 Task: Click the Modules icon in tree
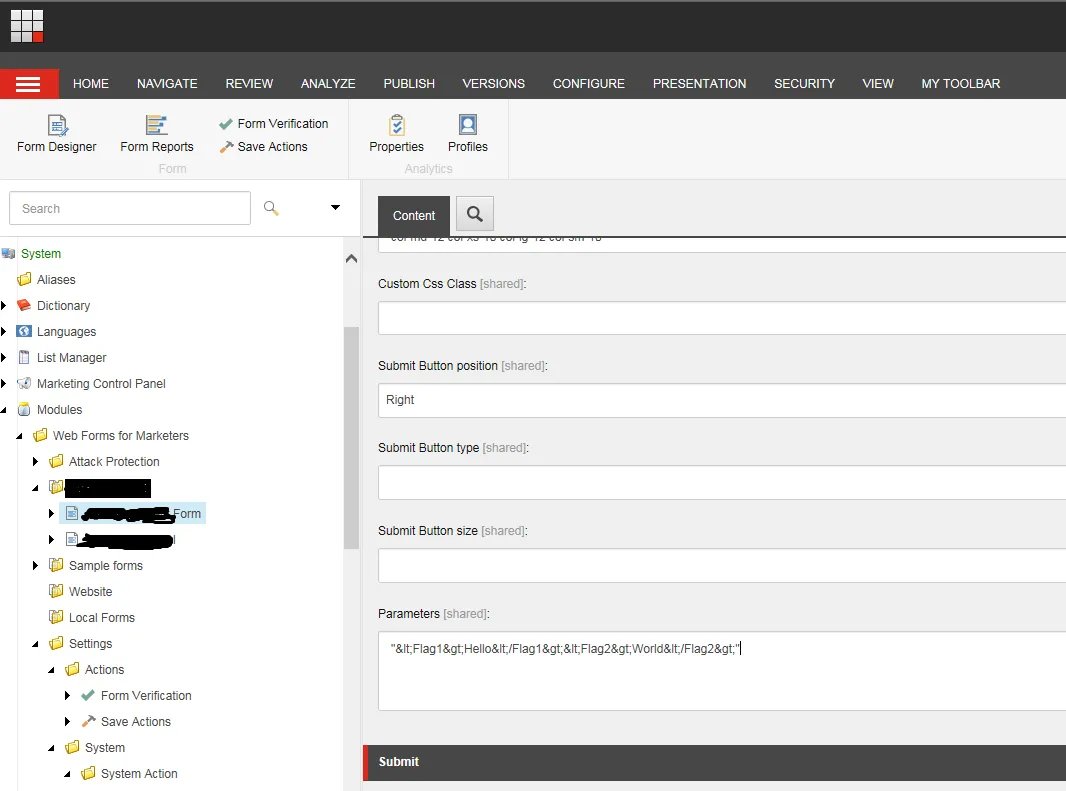[x=24, y=409]
